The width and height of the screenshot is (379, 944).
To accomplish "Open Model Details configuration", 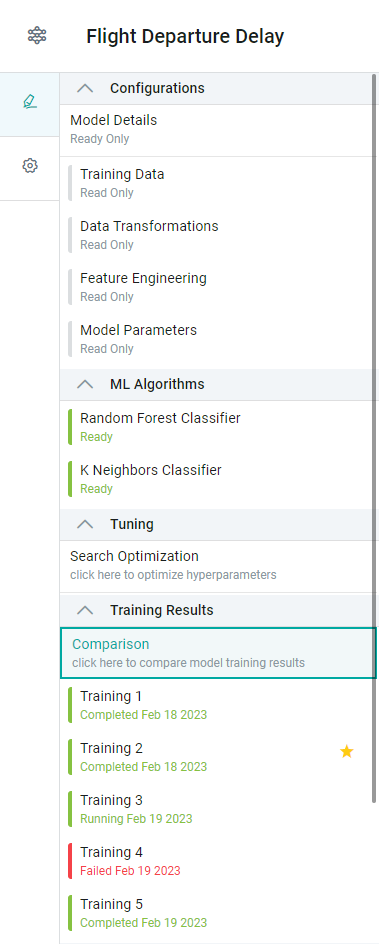I will (217, 130).
